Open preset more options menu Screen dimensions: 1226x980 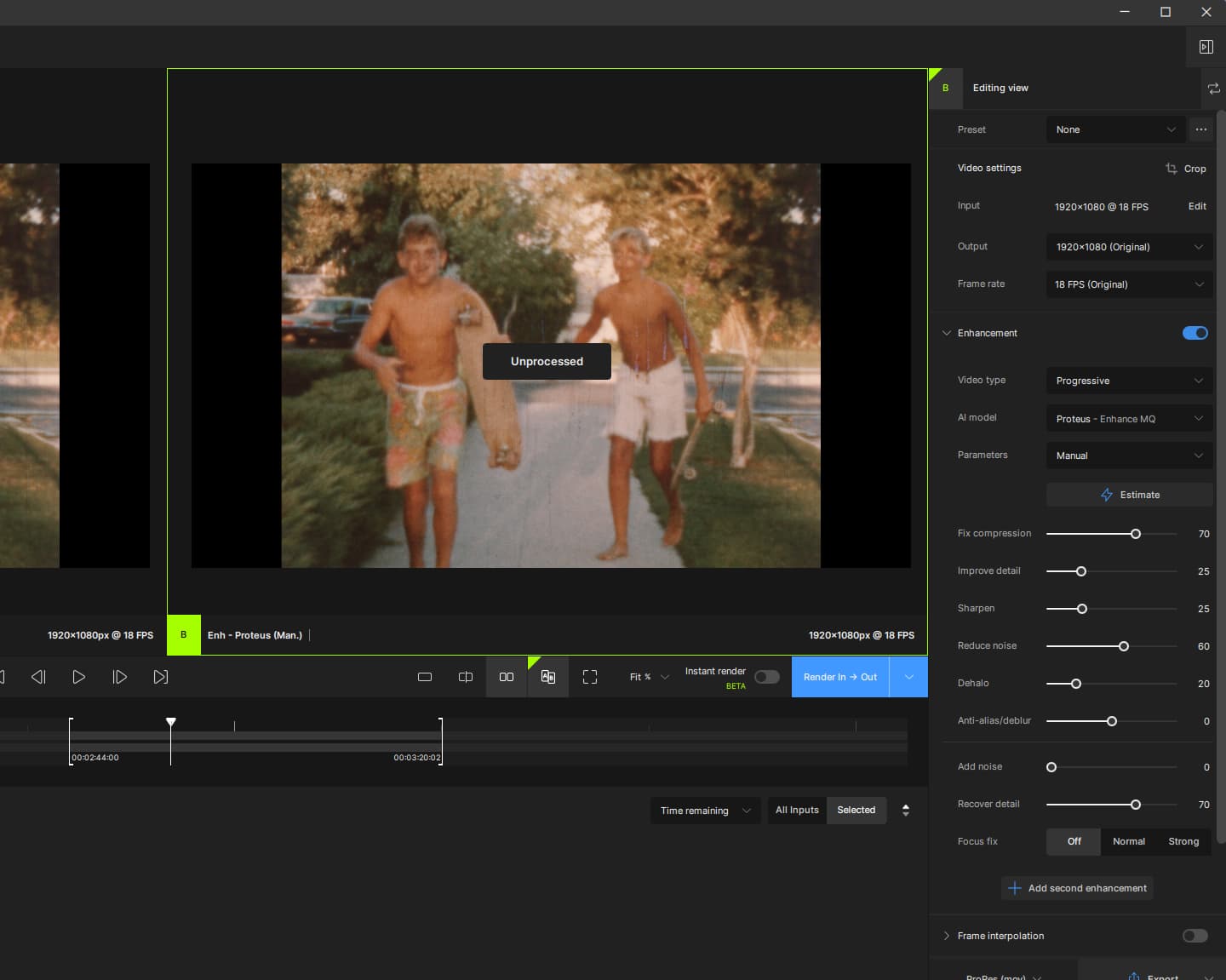[x=1200, y=129]
